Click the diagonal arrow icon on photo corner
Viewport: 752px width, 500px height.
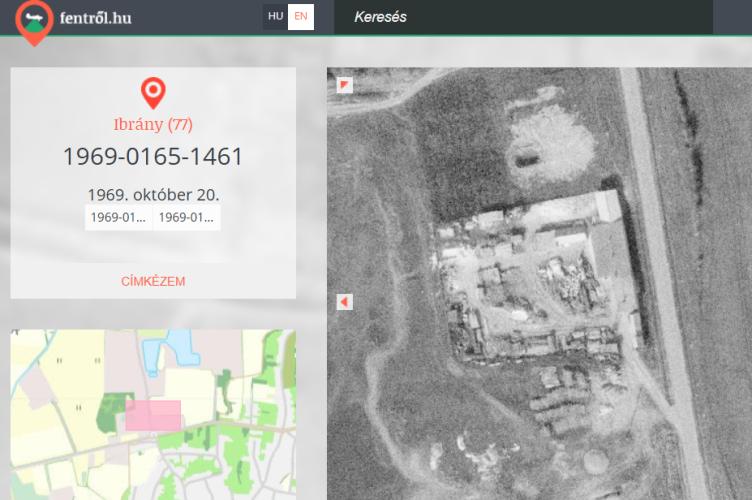345,85
